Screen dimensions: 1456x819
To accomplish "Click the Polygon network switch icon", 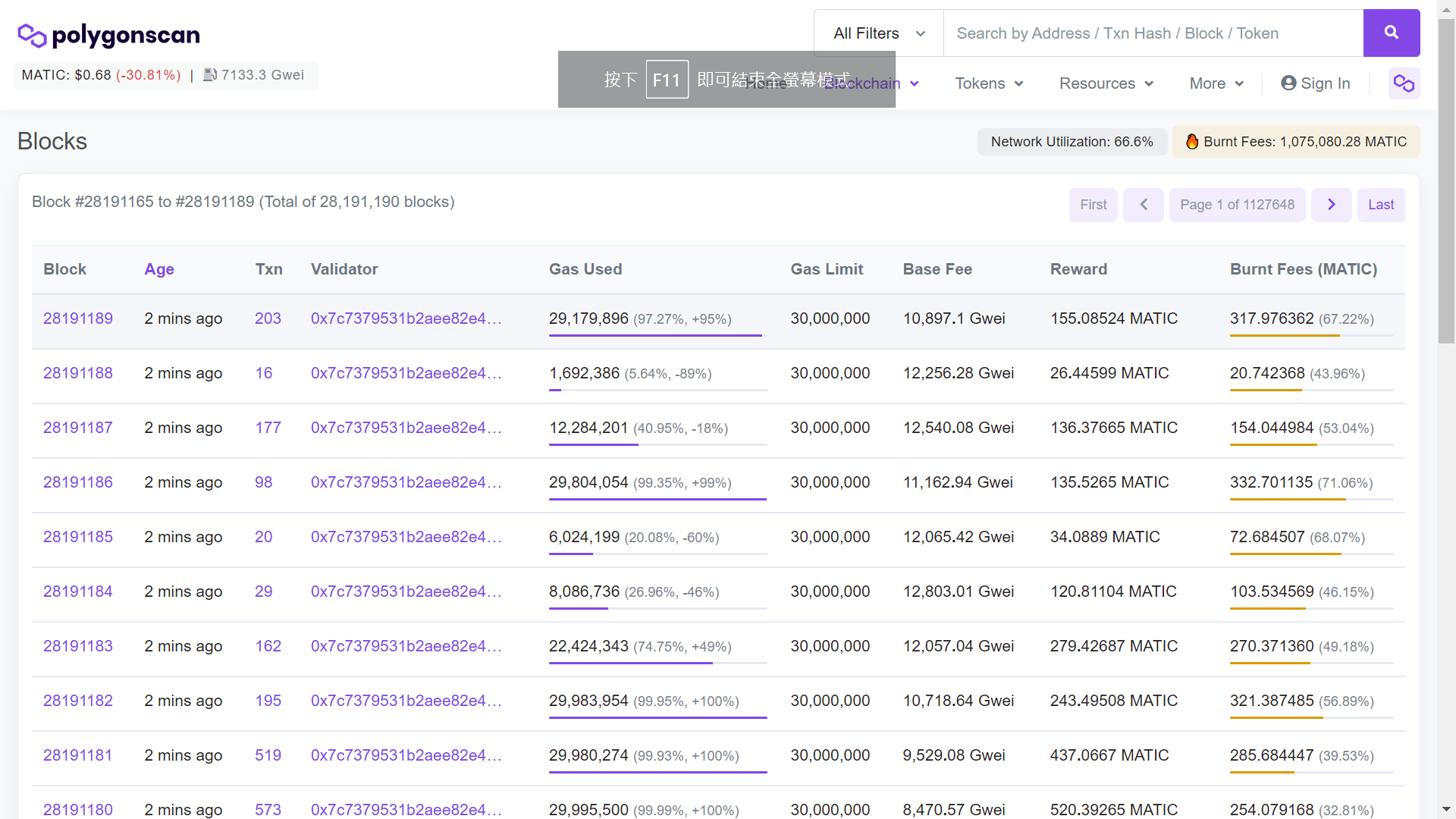I will (1404, 83).
